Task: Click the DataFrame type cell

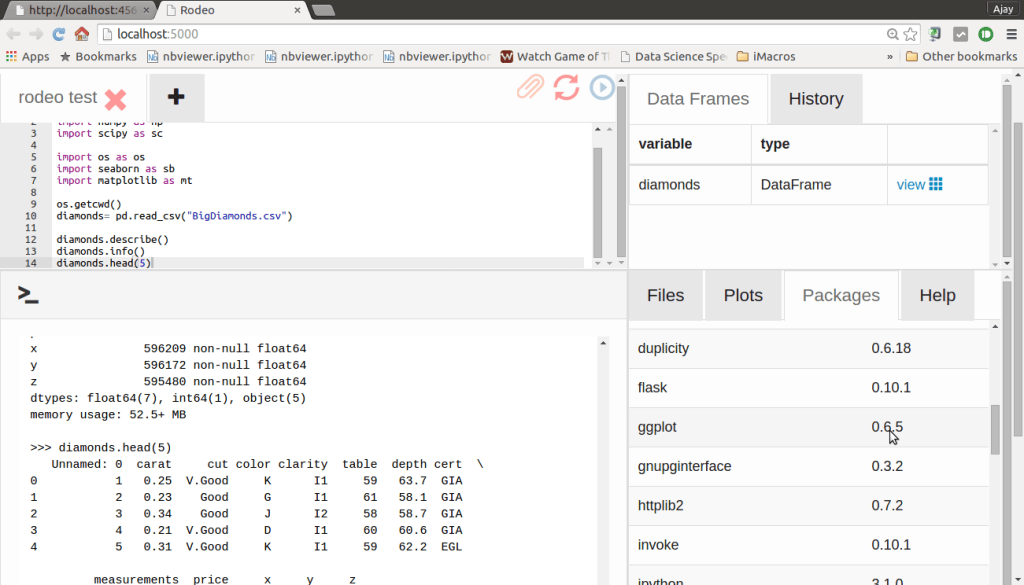Action: 819,185
